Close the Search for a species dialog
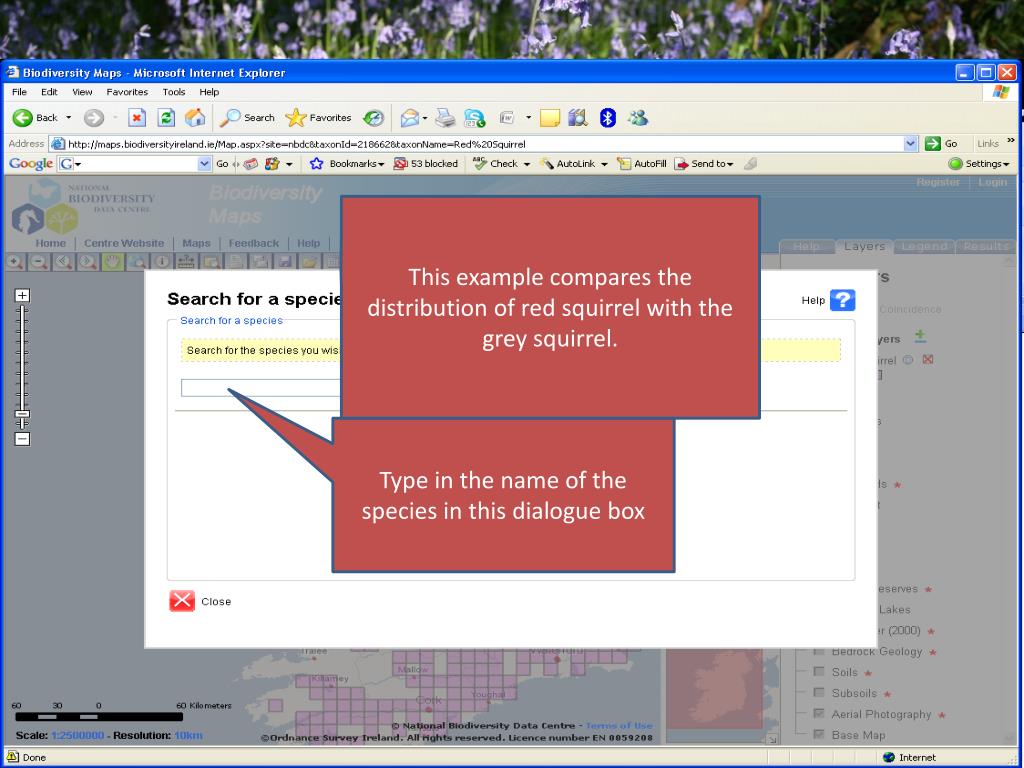 (200, 601)
